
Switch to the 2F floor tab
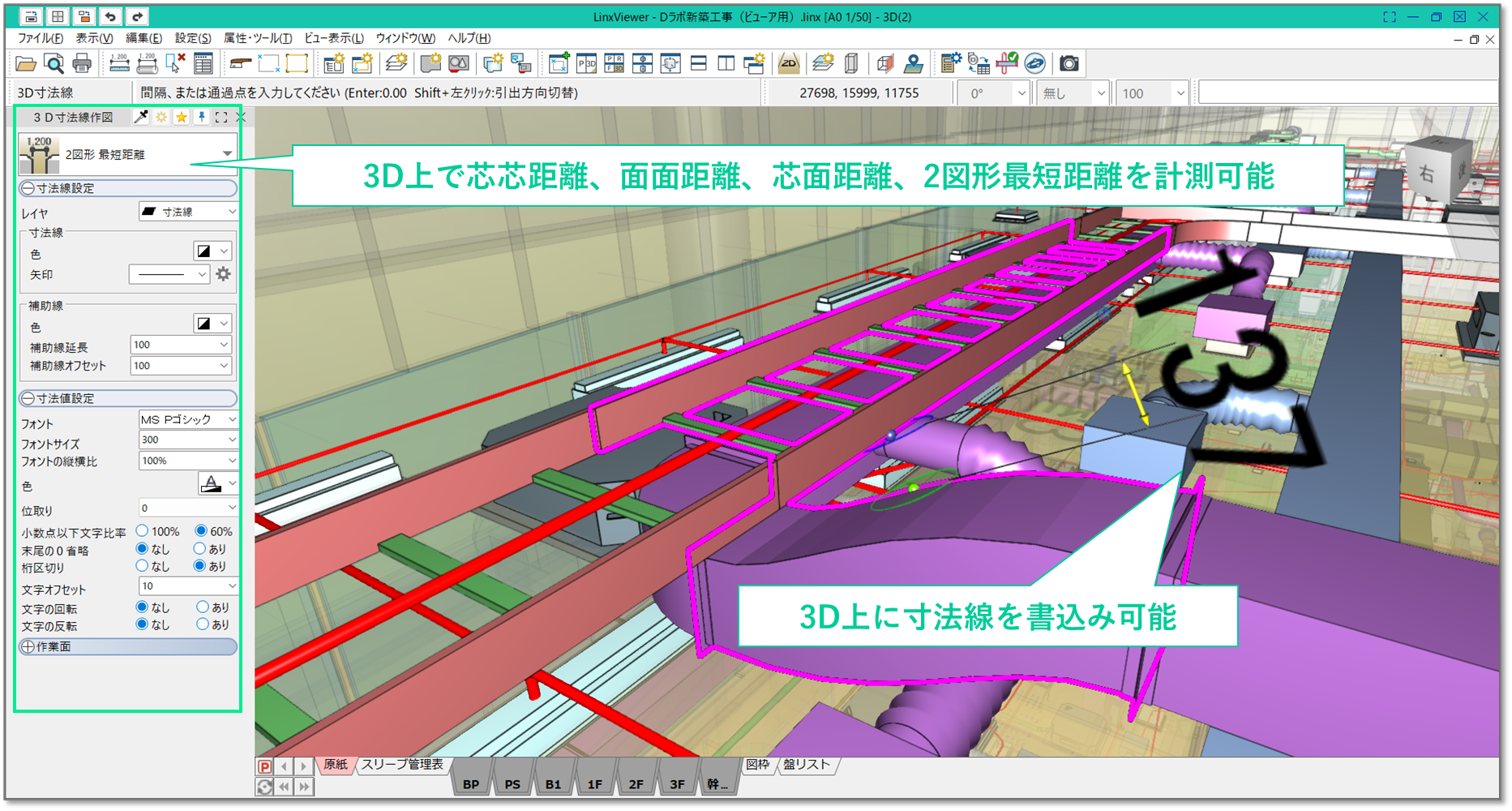636,784
